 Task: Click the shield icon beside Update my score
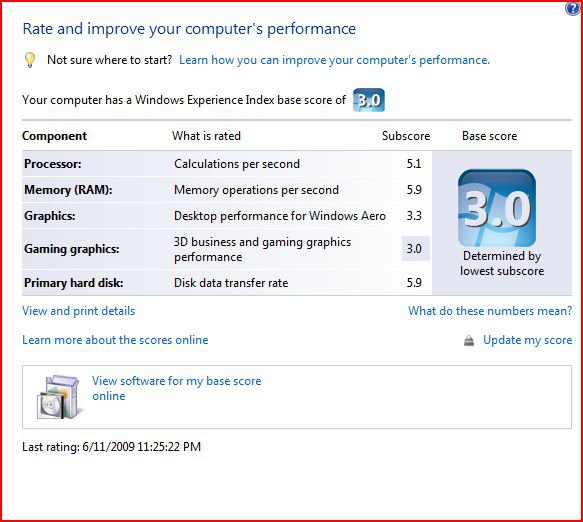pyautogui.click(x=469, y=340)
